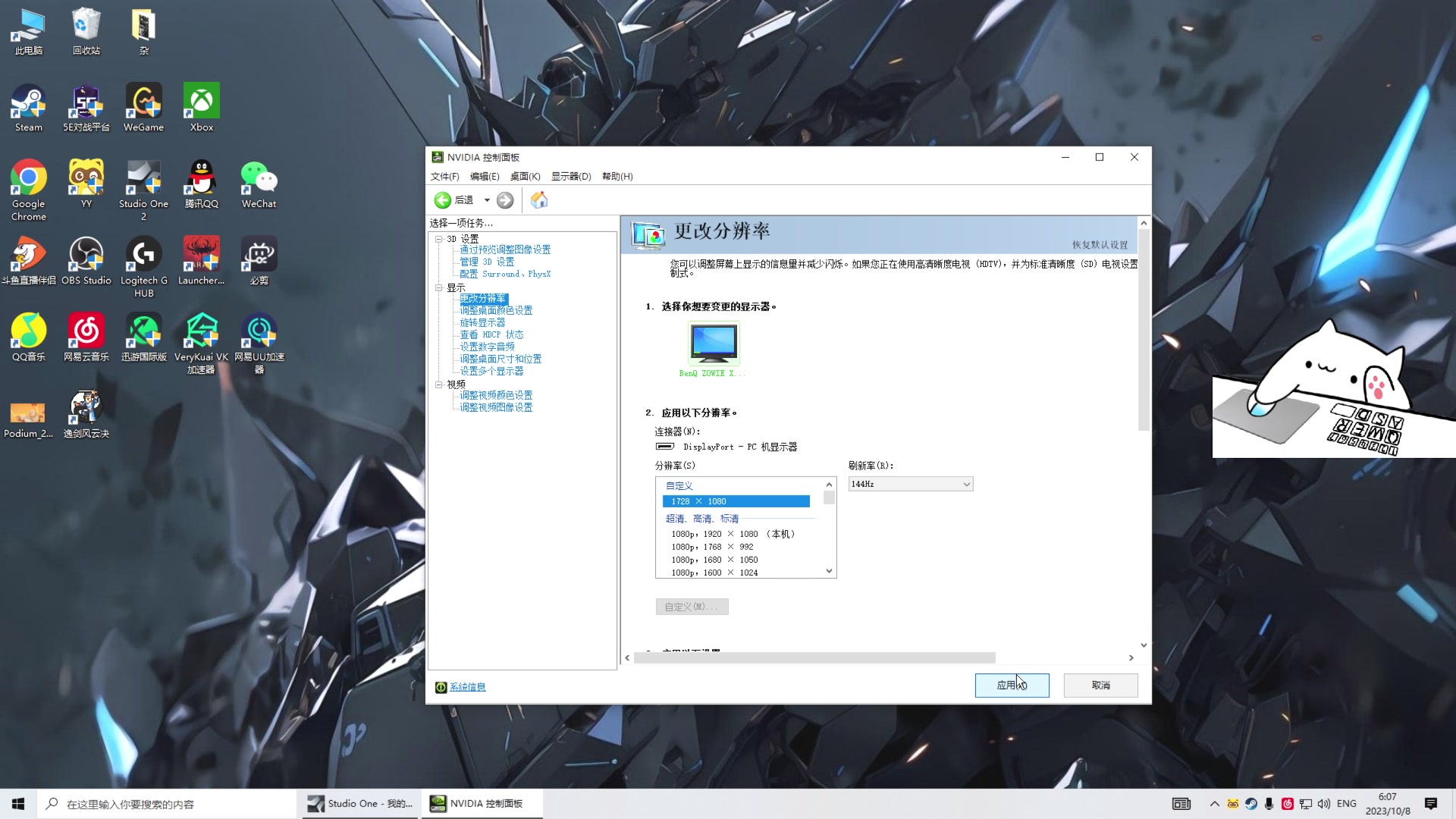Open the 网易UU加速器 desktop icon
This screenshot has height=819, width=1456.
tap(259, 344)
